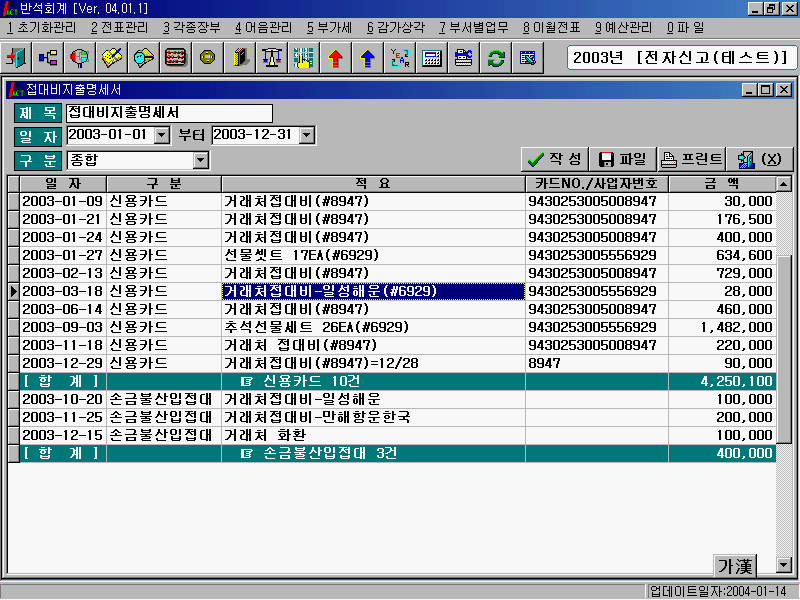Click the cell '거래처접대비-만해항운한국'

pos(373,417)
